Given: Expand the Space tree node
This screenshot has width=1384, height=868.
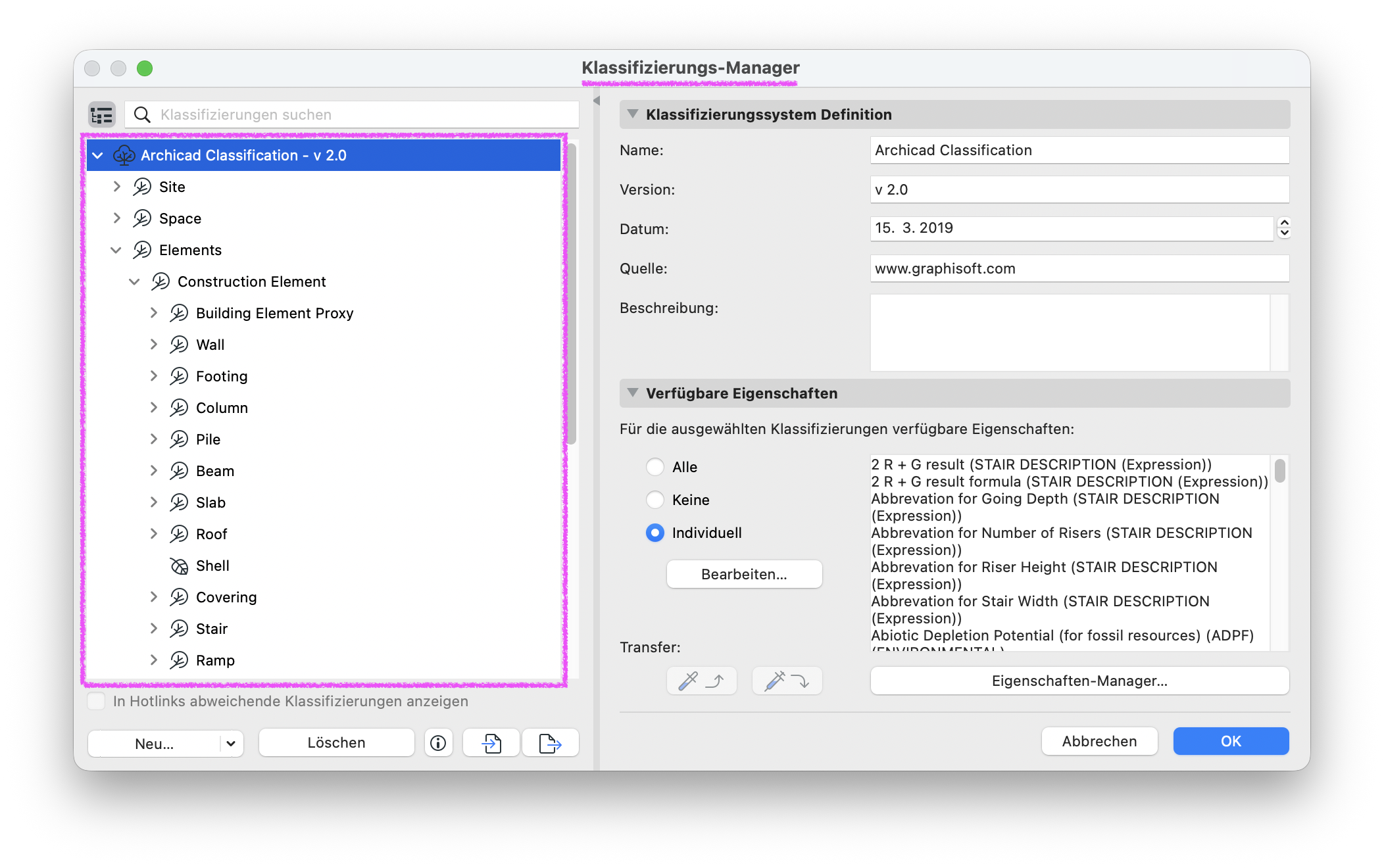Looking at the screenshot, I should click(x=116, y=218).
